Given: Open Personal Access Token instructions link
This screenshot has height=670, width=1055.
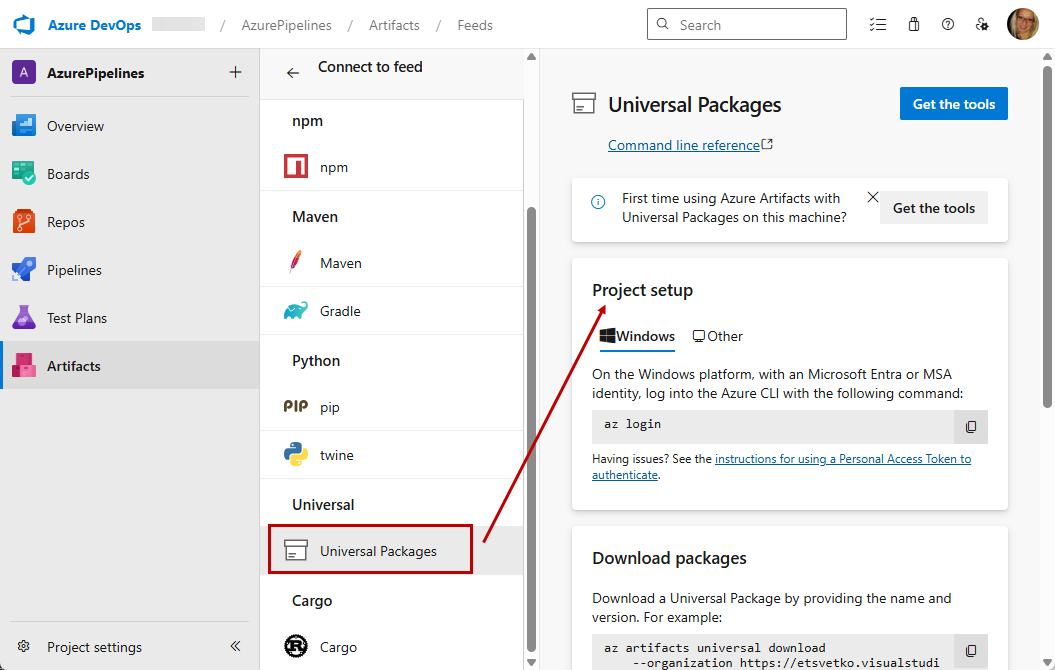Looking at the screenshot, I should click(781, 467).
